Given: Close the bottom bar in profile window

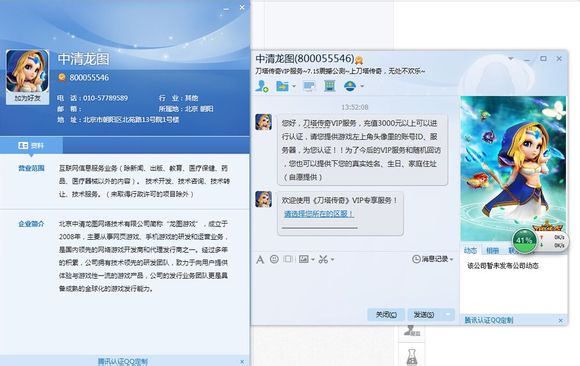Looking at the screenshot, I should click(242, 362).
